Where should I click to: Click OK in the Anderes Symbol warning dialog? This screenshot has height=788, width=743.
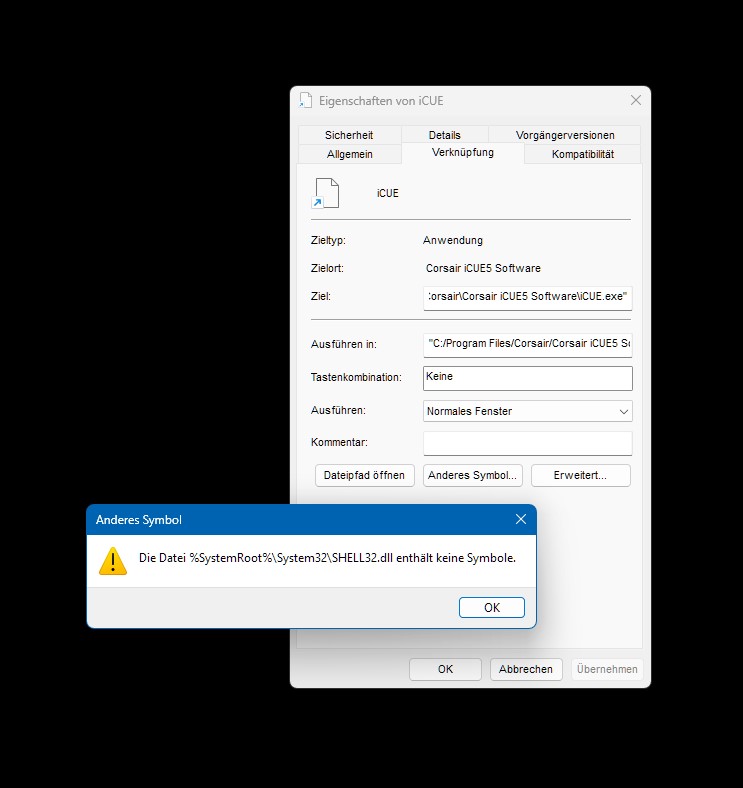[x=491, y=608]
